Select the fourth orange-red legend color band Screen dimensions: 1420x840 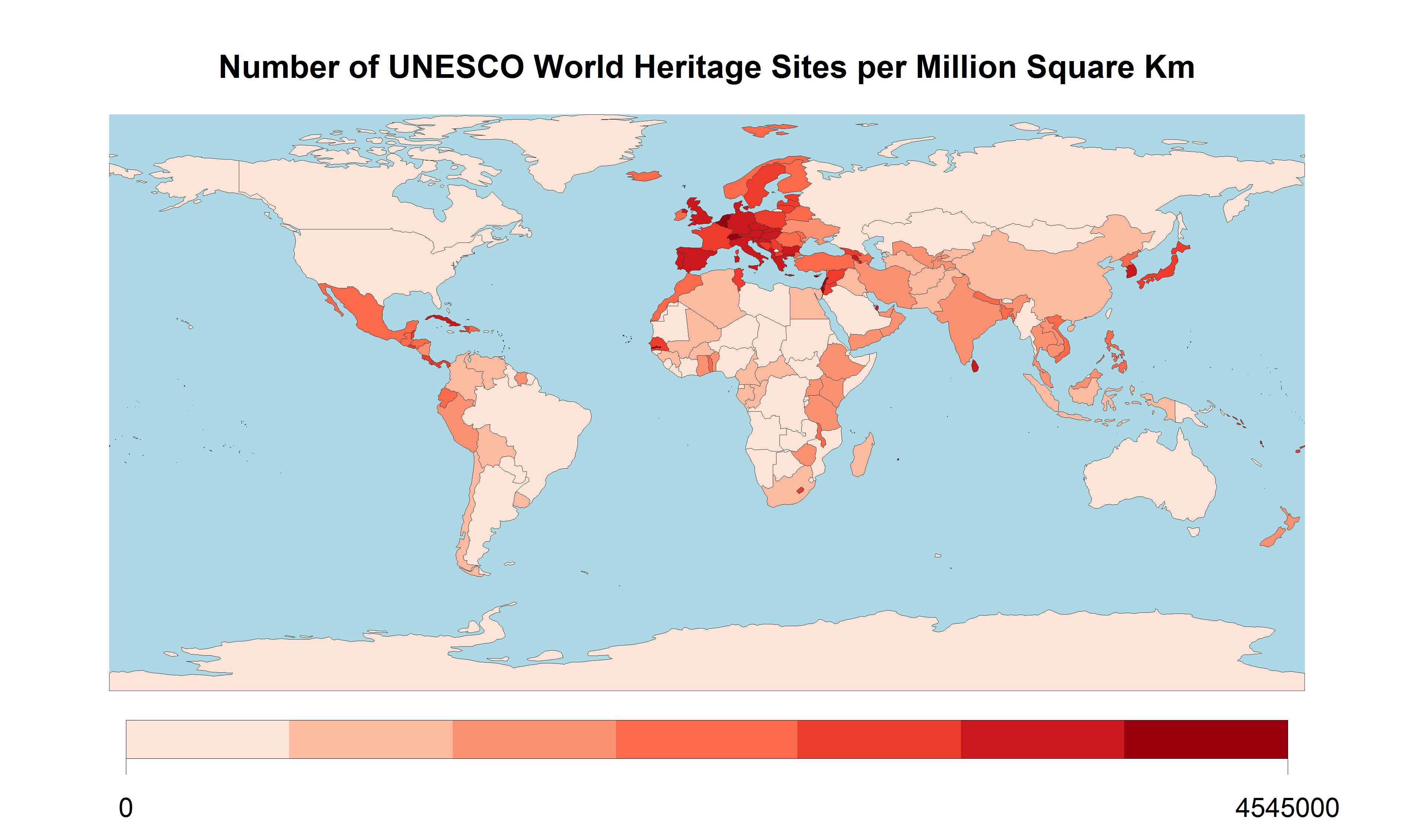tap(706, 739)
